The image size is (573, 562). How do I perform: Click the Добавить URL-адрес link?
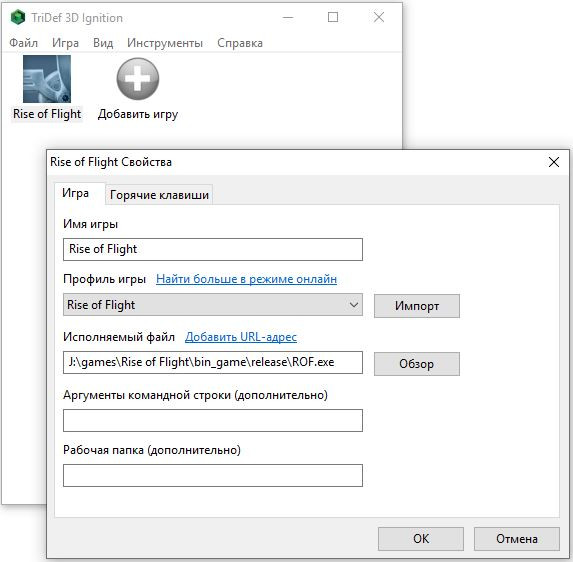pyautogui.click(x=241, y=337)
